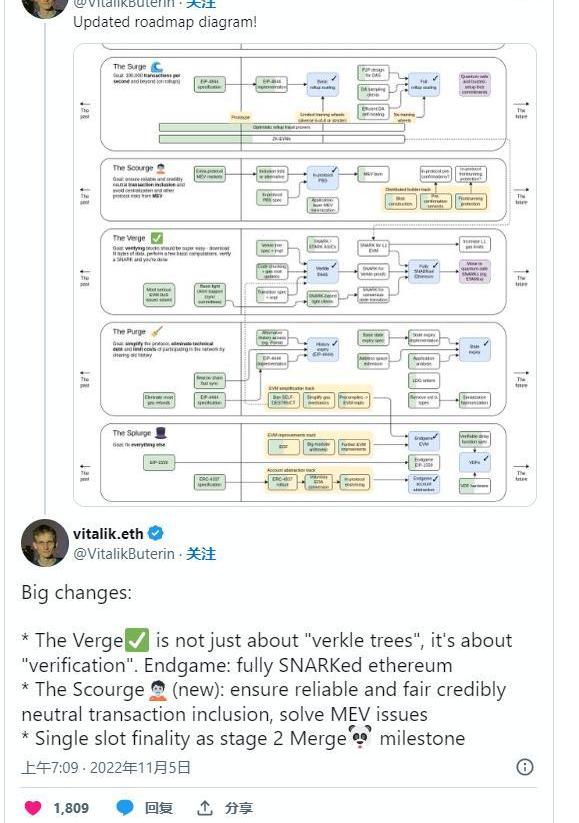Screen dimensions: 579x823
Task: Click the 关注 follow link beside @VitalikButerin
Action: click(201, 554)
